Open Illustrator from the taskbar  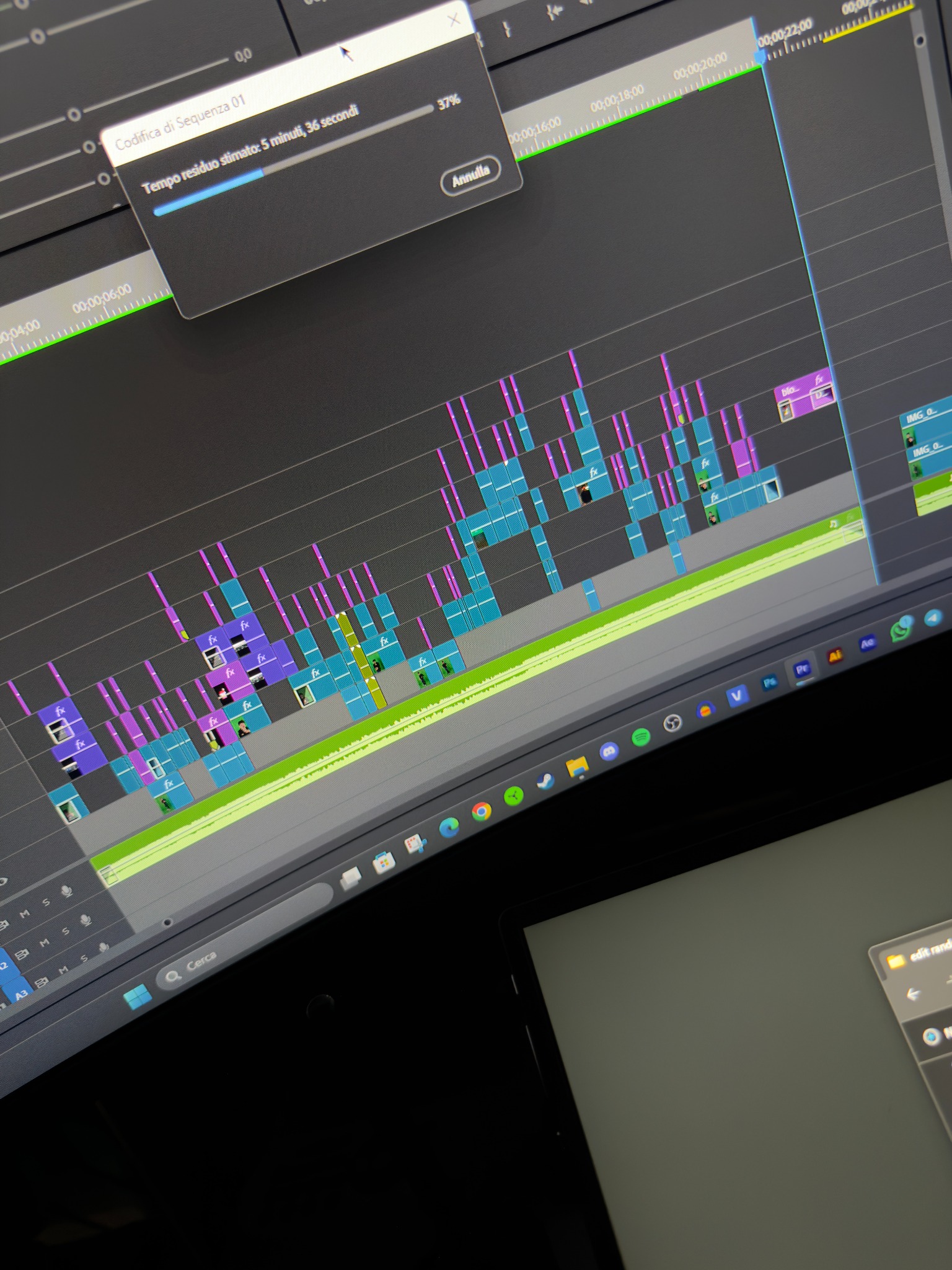[x=835, y=655]
